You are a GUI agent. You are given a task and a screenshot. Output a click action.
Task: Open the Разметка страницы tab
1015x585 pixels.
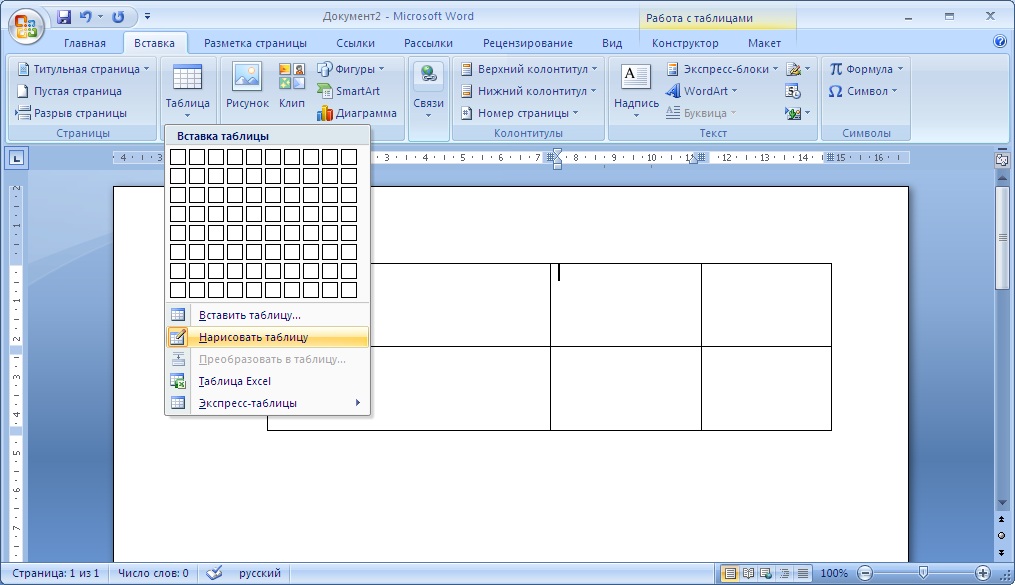(x=255, y=43)
